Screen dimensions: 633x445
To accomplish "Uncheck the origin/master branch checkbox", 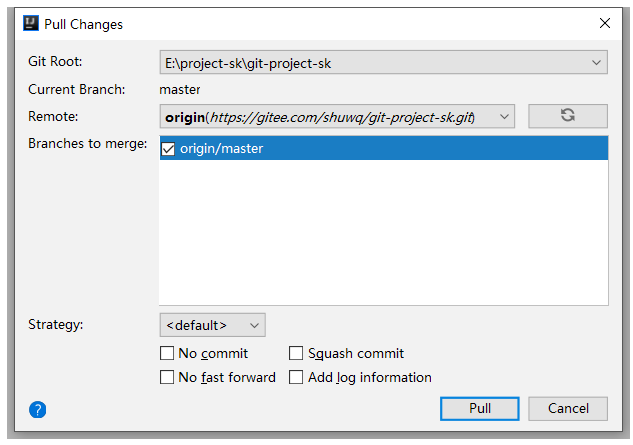I will 168,149.
